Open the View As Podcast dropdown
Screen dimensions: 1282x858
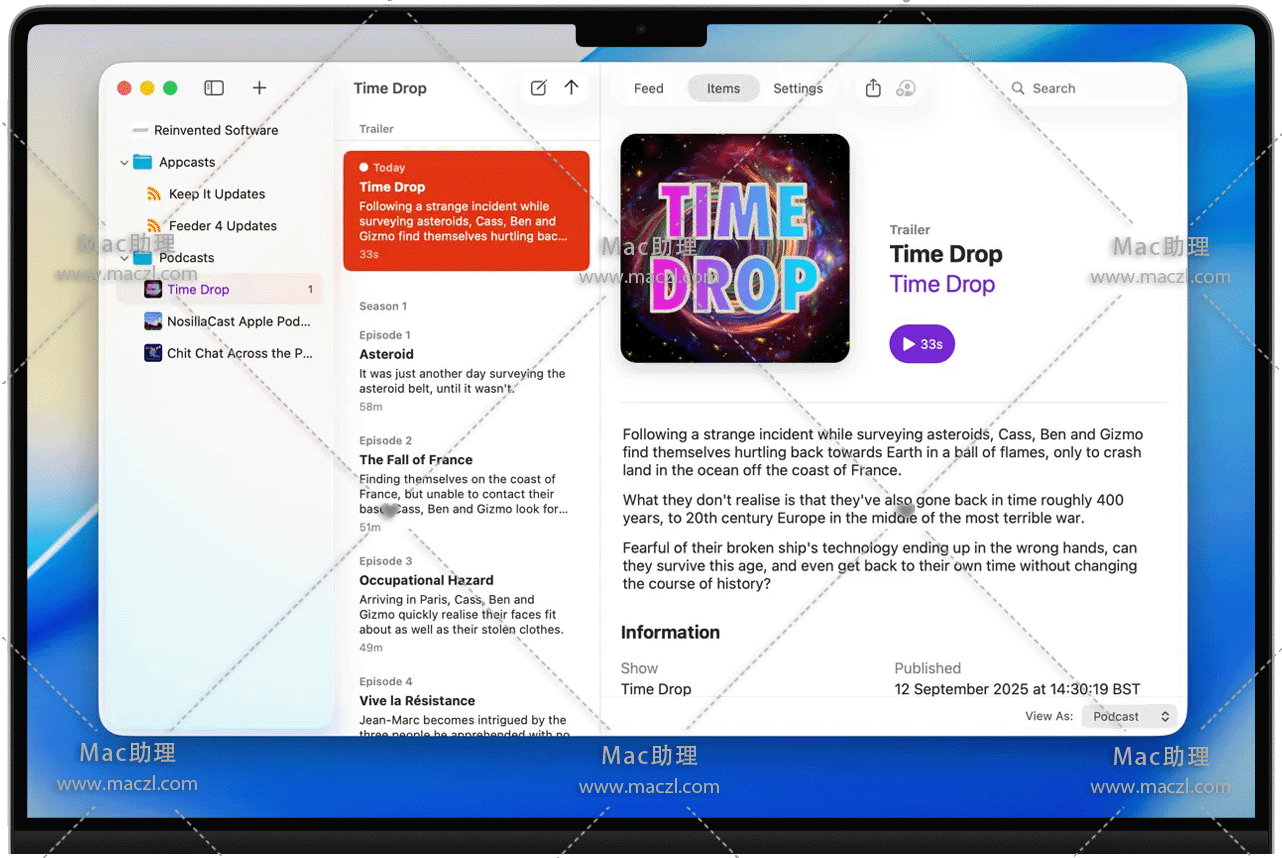click(x=1129, y=716)
